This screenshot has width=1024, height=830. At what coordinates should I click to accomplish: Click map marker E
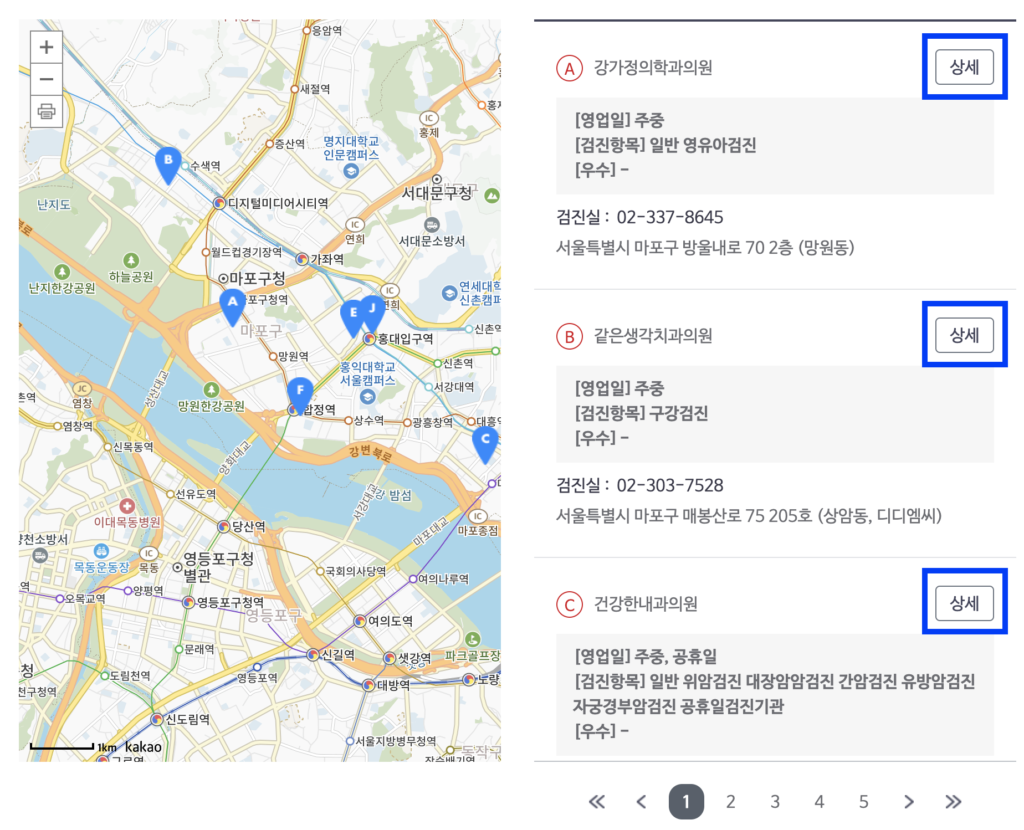pos(352,315)
